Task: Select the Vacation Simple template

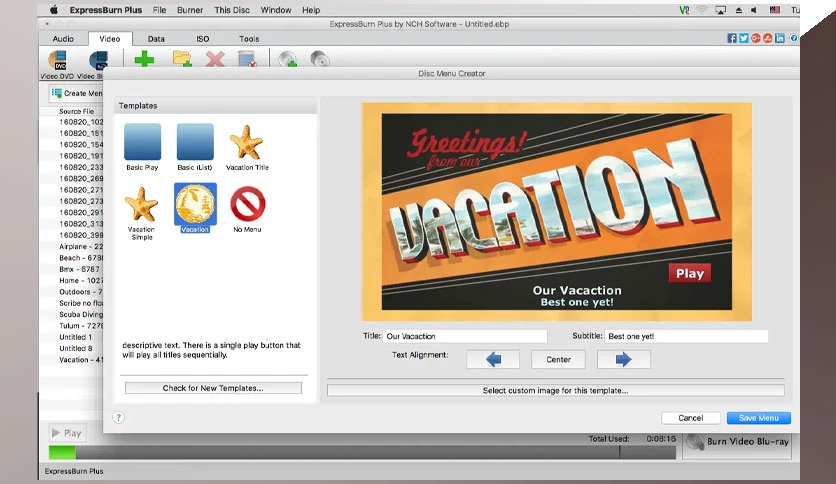Action: pos(142,213)
